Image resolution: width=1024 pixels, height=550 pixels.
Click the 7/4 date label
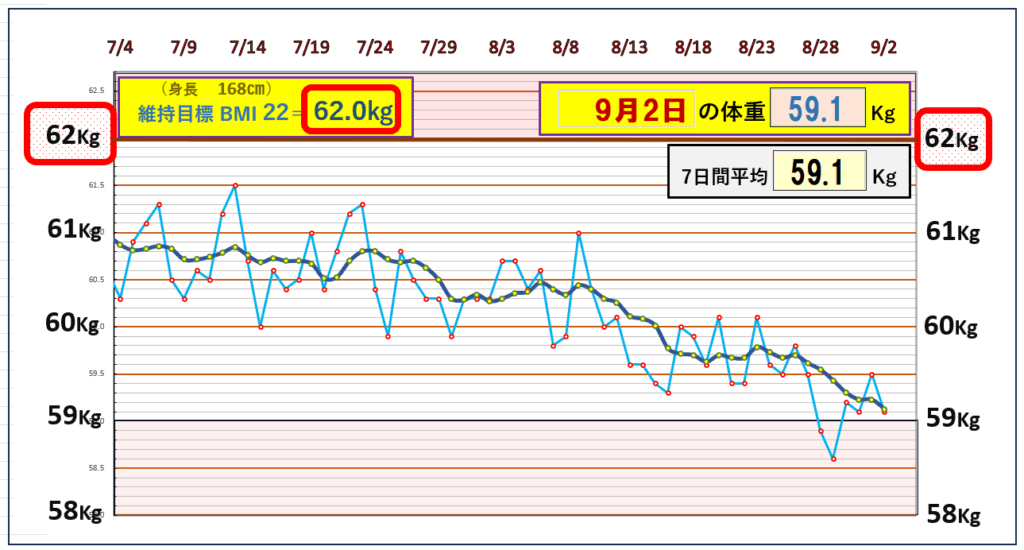[x=120, y=48]
